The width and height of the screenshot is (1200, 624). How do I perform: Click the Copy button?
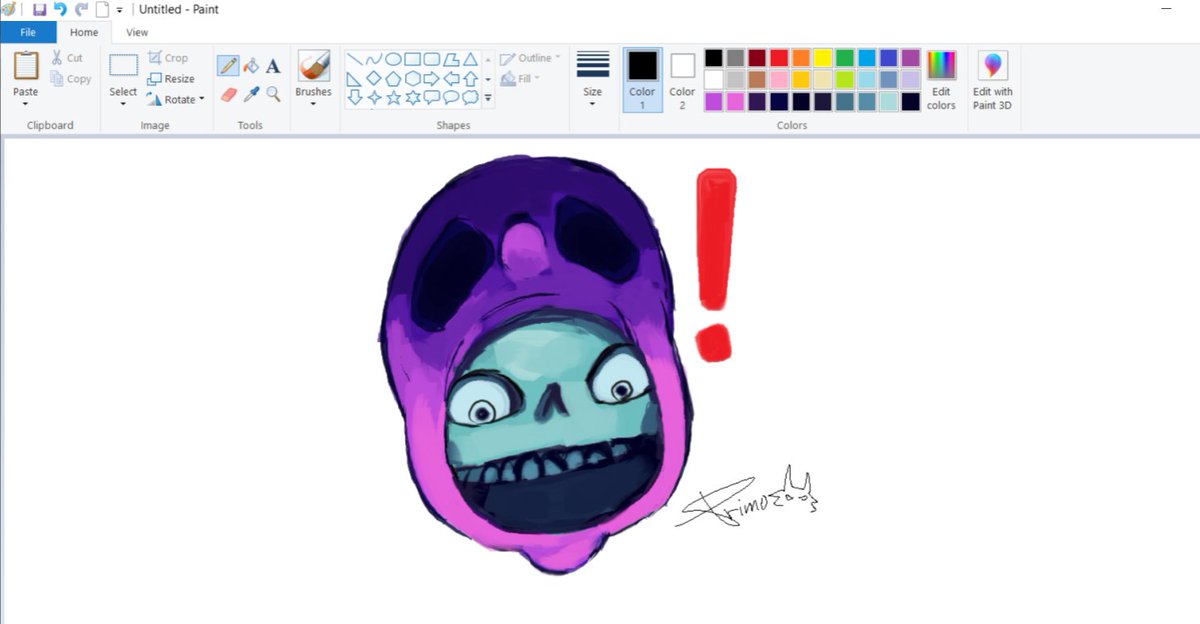click(x=71, y=79)
